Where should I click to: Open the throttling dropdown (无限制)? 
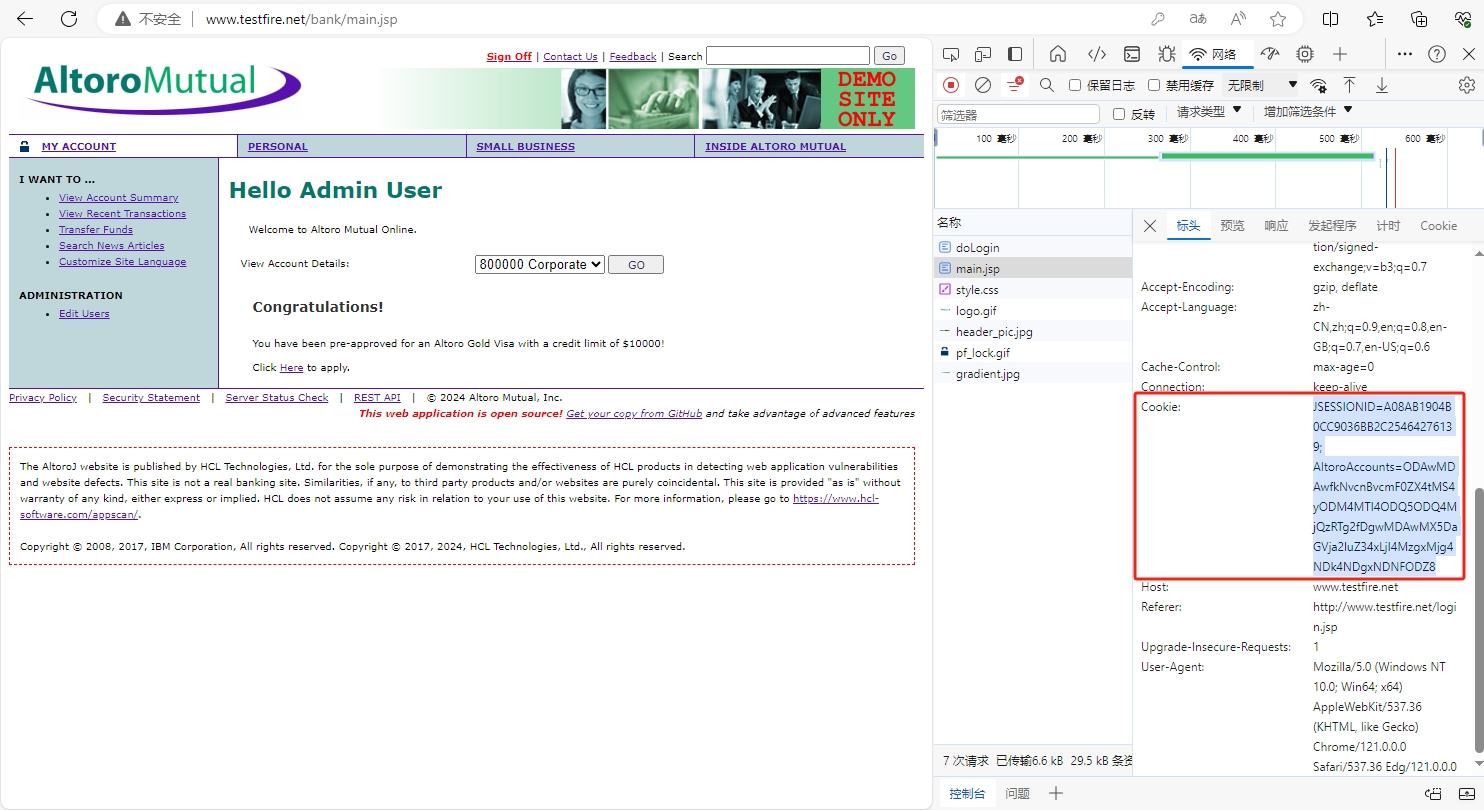click(1262, 85)
